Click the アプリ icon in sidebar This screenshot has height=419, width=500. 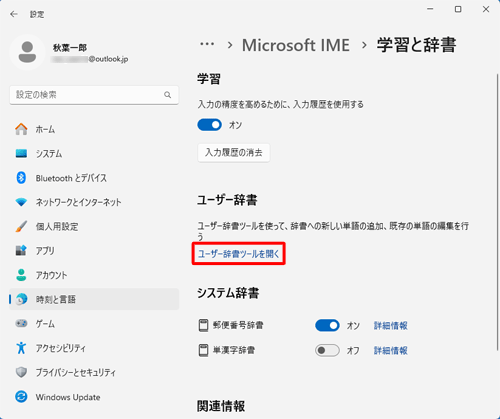point(21,251)
